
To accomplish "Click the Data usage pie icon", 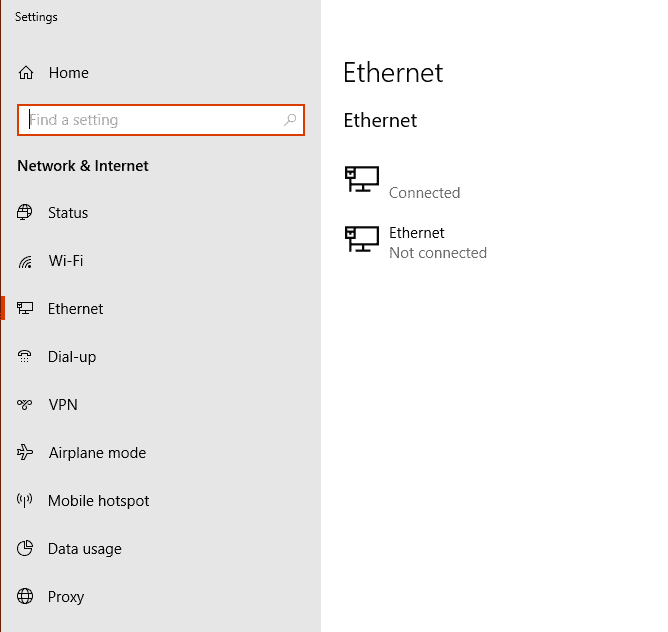I will 25,548.
